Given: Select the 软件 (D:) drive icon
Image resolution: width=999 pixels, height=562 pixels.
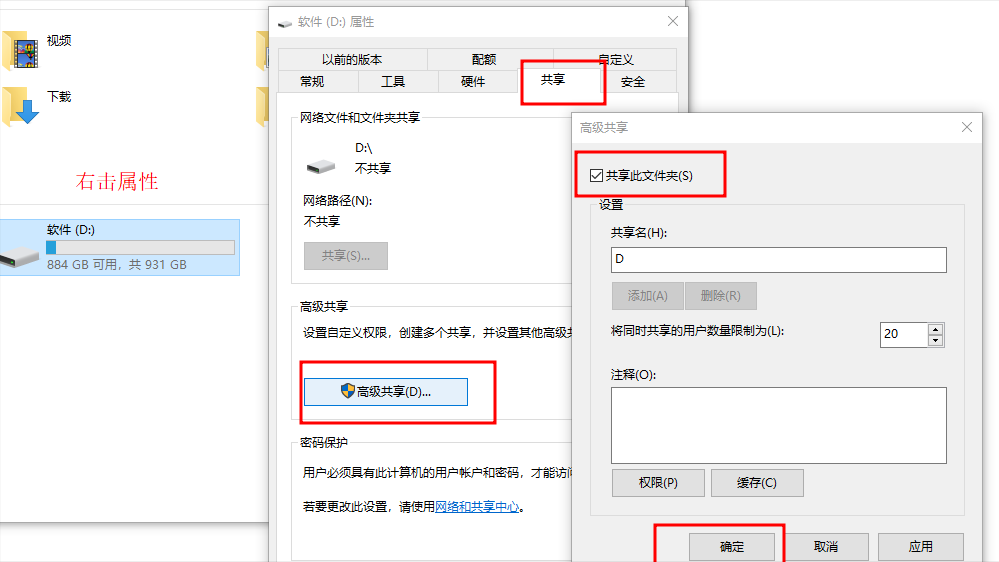Looking at the screenshot, I should (19, 256).
